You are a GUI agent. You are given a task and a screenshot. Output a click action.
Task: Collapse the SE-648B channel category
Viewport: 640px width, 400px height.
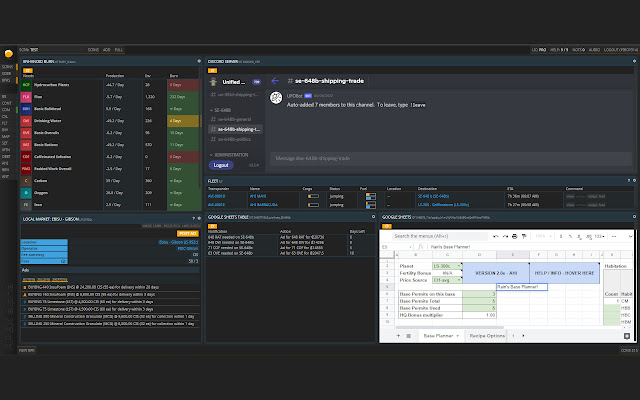pos(222,108)
